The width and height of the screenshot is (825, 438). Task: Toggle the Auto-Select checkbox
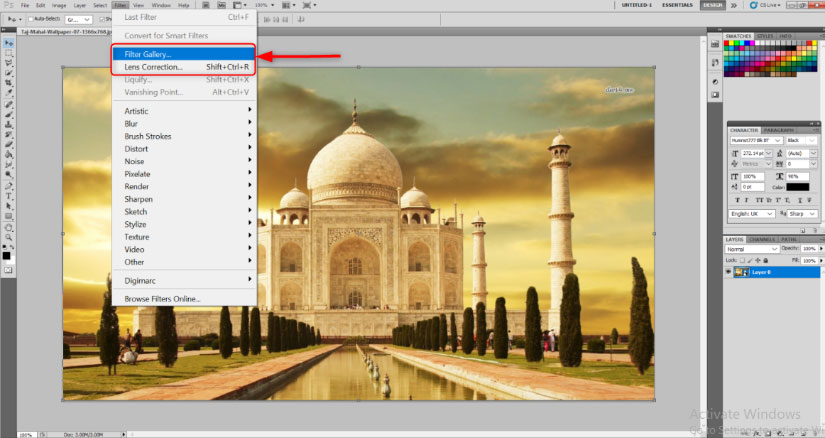point(29,18)
